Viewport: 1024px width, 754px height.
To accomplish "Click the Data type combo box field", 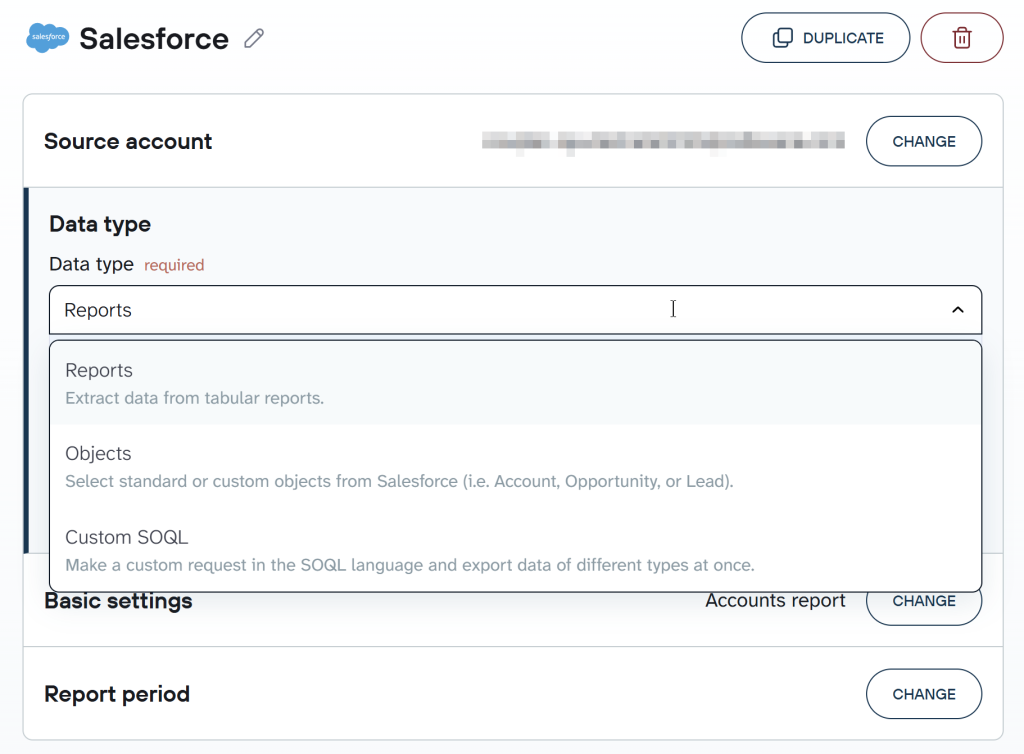I will tap(515, 309).
